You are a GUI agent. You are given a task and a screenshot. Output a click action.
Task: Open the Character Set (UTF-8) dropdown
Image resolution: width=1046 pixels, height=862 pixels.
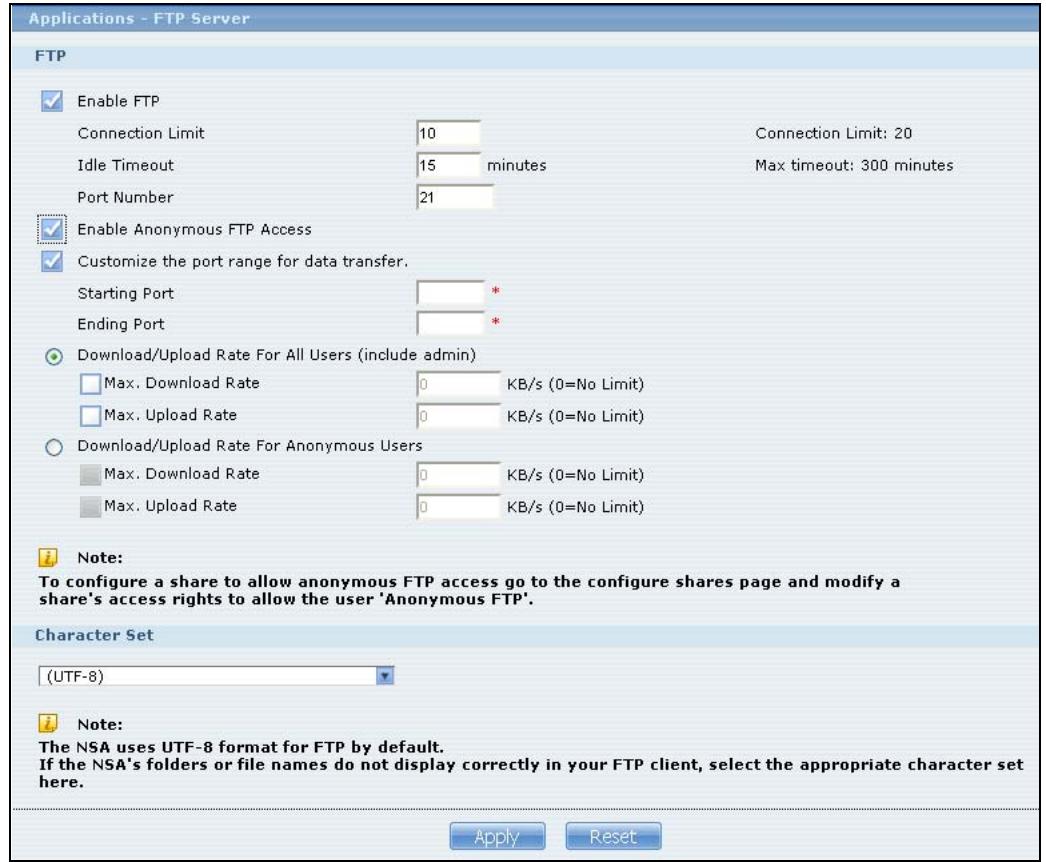tap(217, 676)
